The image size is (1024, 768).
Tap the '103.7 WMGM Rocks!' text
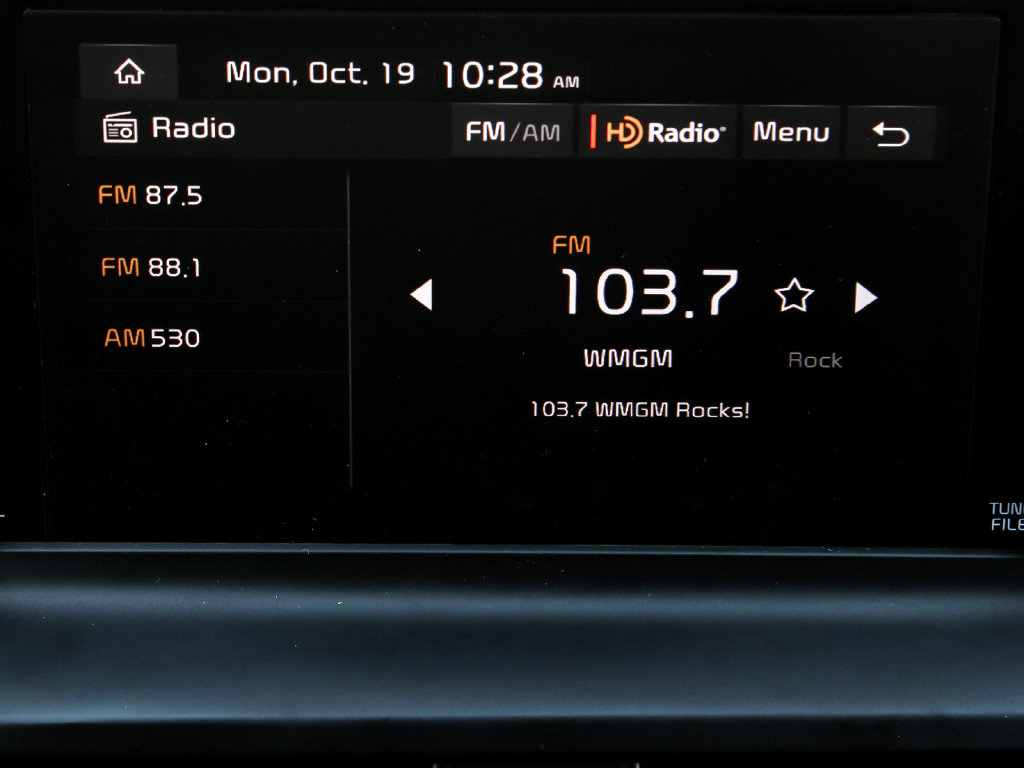[640, 409]
